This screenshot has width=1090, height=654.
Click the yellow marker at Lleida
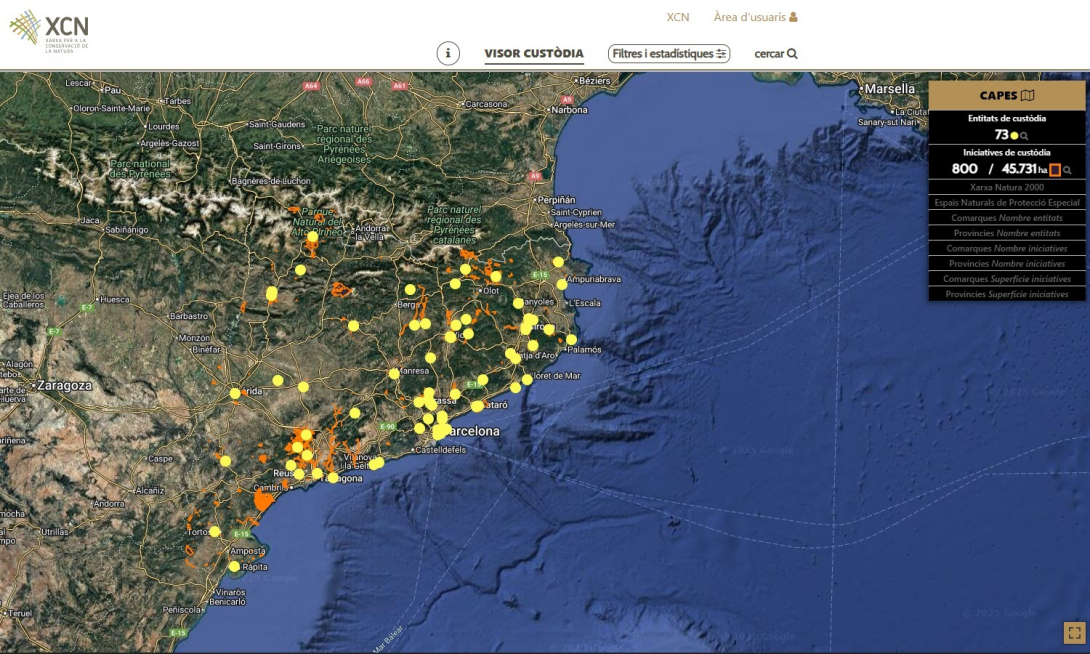[x=235, y=393]
